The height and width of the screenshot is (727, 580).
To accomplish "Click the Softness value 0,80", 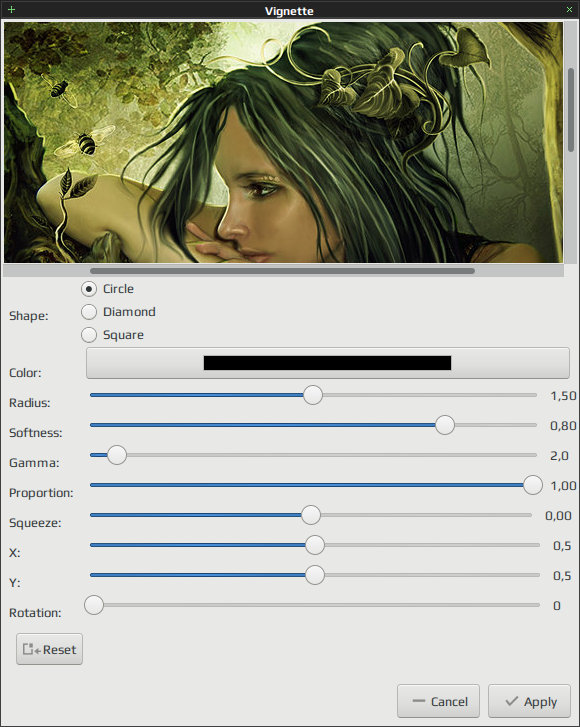I will coord(563,426).
